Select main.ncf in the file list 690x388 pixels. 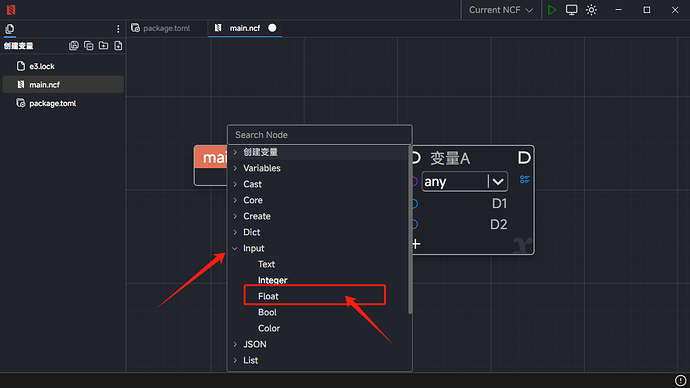tap(63, 84)
